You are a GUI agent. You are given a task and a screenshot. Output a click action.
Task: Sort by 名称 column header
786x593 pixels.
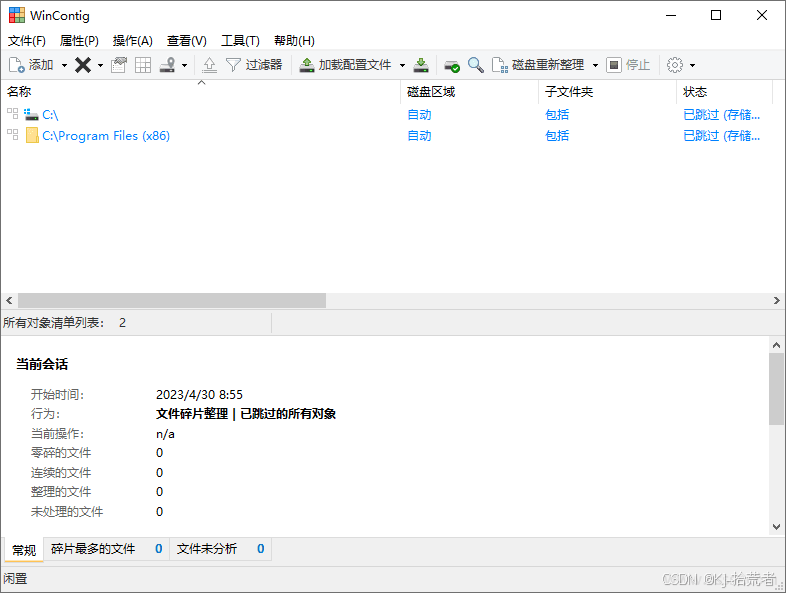coord(201,92)
